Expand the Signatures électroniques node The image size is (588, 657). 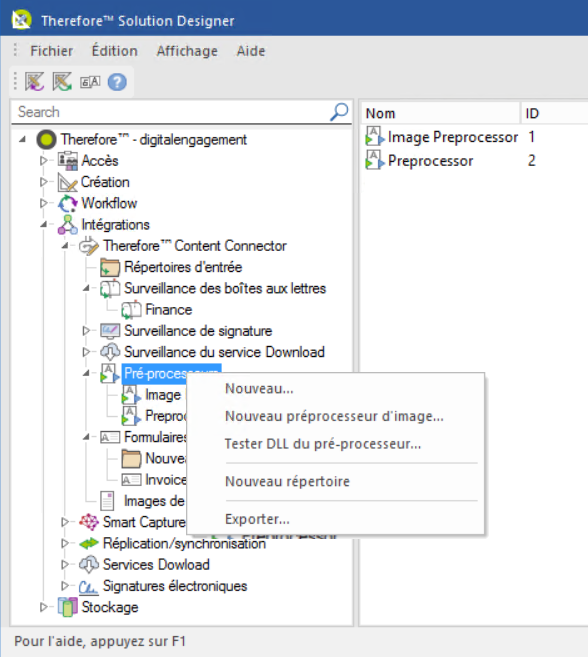[x=65, y=586]
